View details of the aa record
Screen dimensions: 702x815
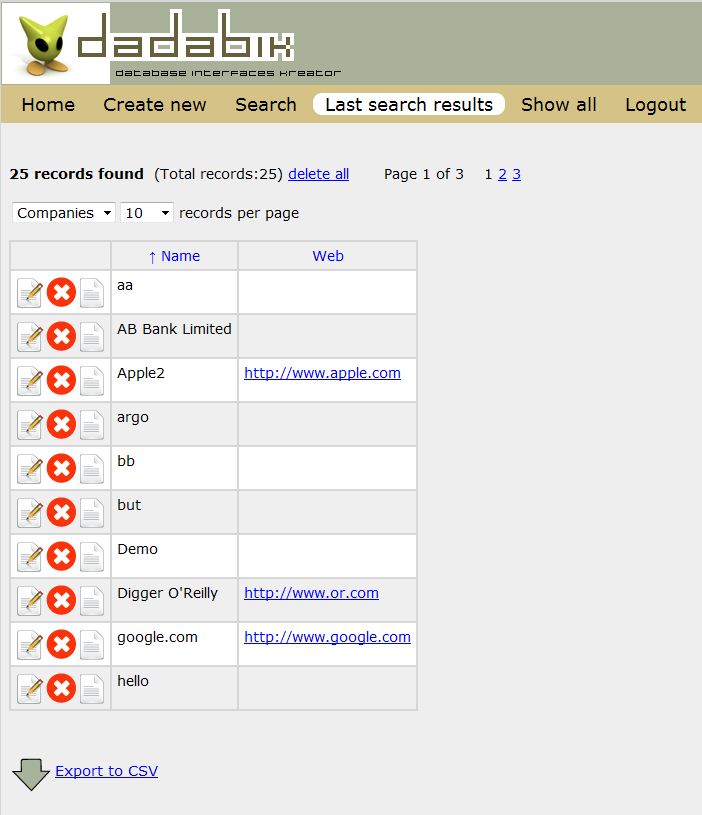pos(92,293)
